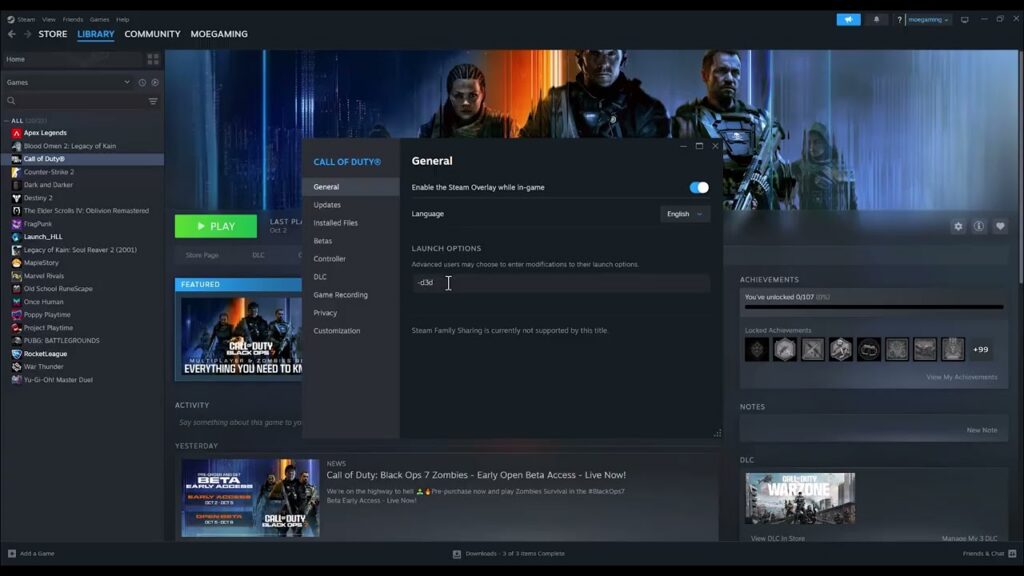Open the Help menu
Viewport: 1024px width, 576px height.
point(123,20)
